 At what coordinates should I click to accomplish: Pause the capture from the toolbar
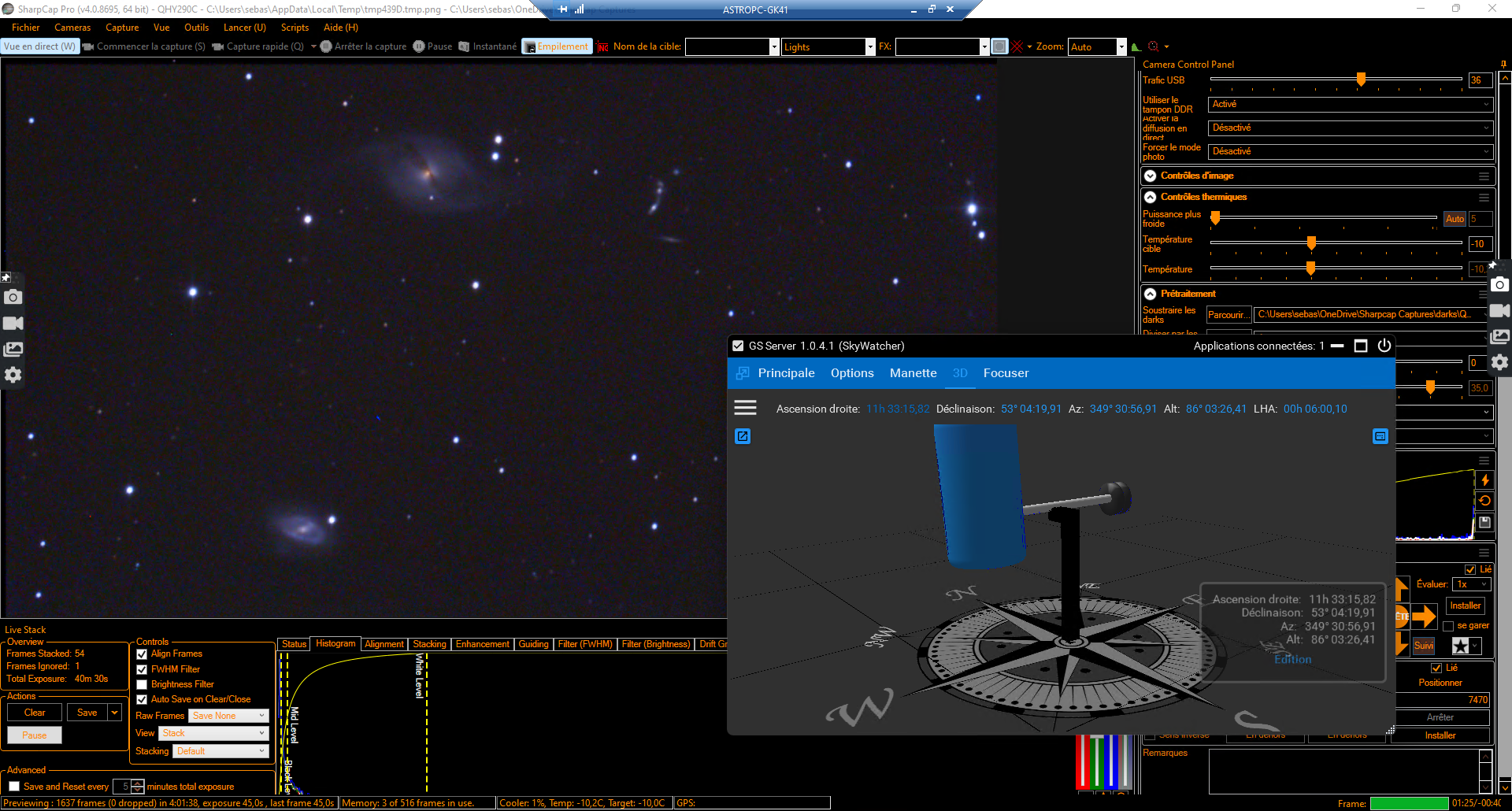432,46
